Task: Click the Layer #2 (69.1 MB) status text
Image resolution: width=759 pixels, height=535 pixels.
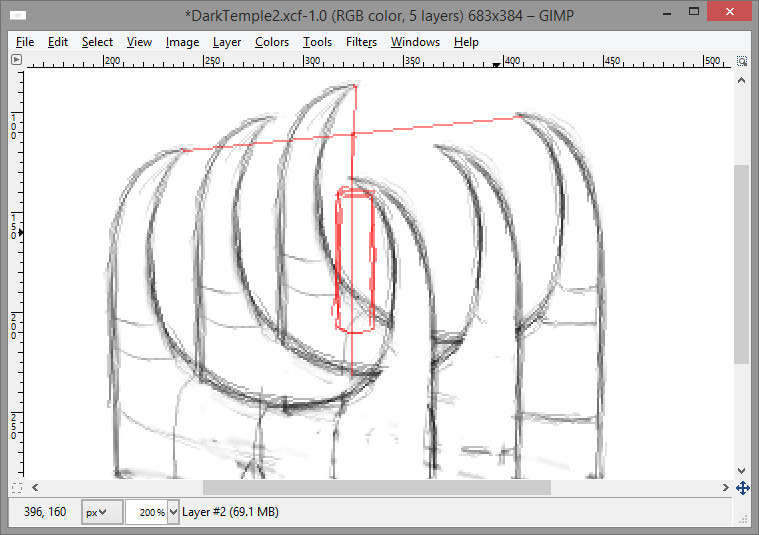Action: tap(230, 512)
